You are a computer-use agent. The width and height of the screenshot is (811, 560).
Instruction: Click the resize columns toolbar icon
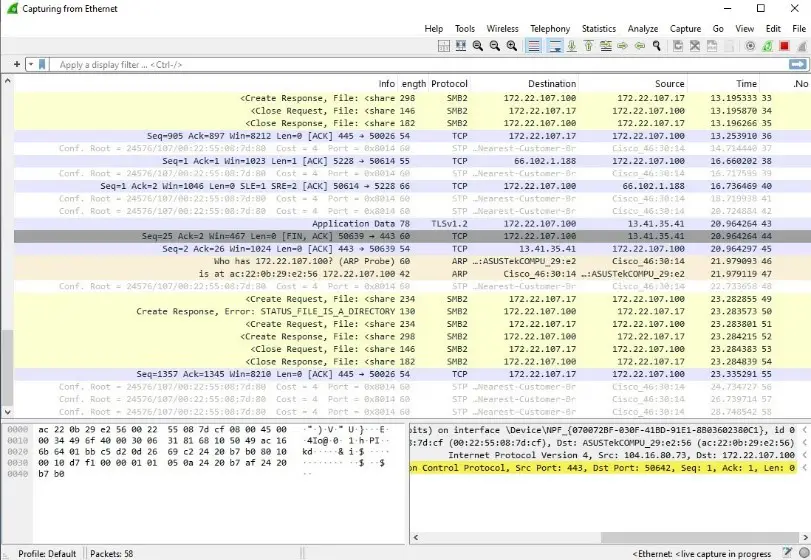[x=460, y=46]
